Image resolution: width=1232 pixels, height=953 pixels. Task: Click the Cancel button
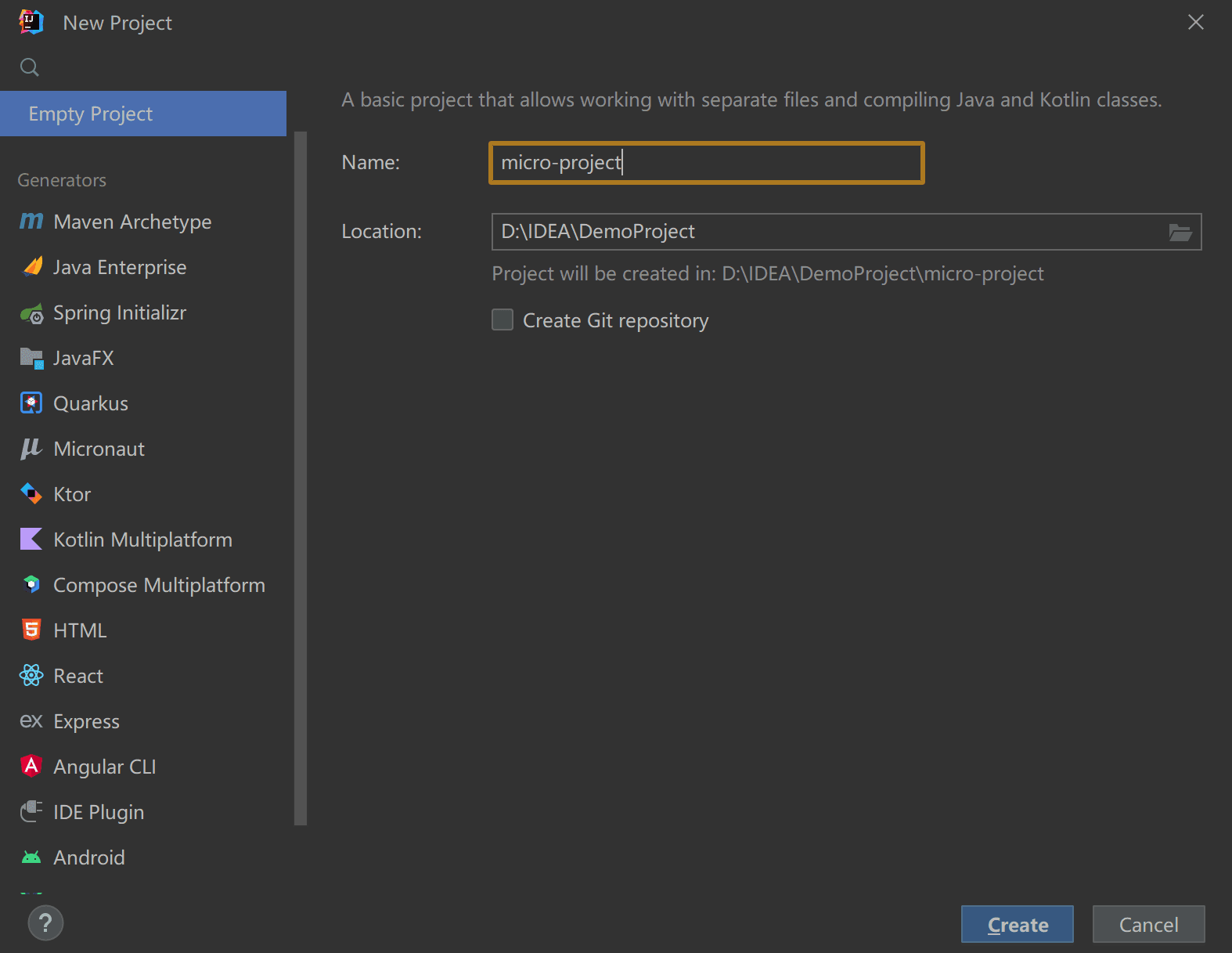[x=1148, y=924]
